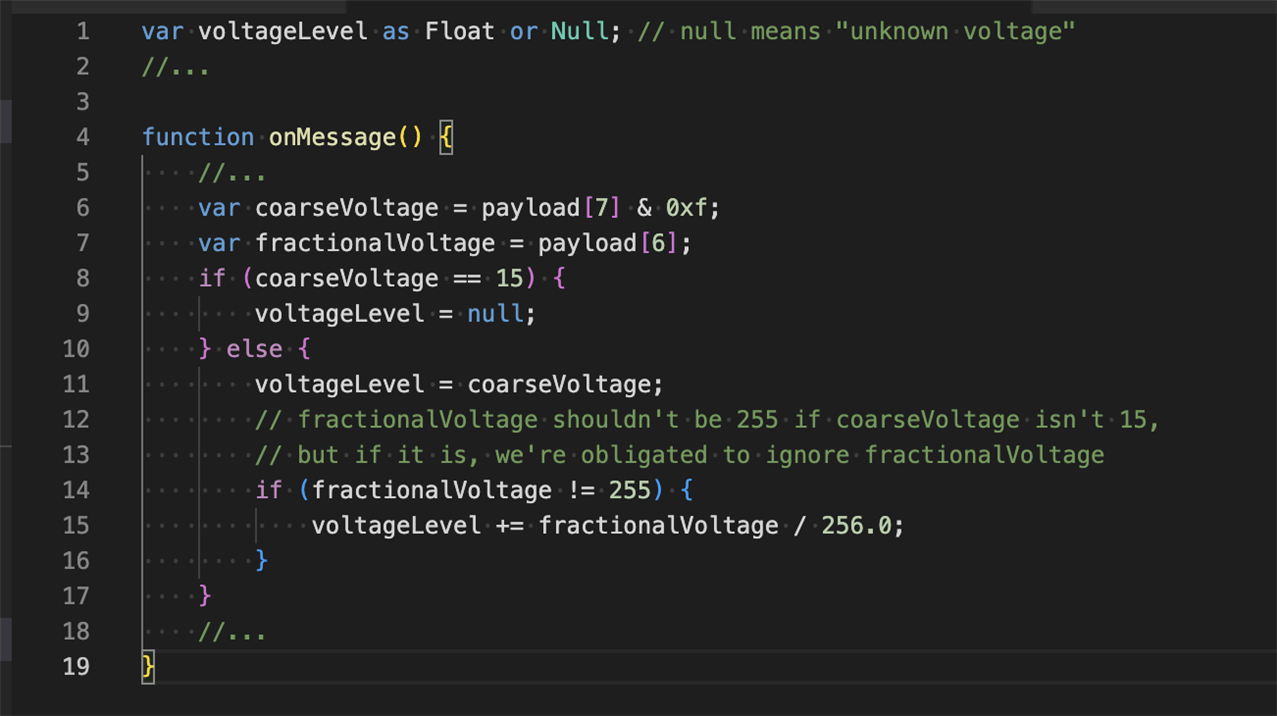Click the function keyword on line 4

(x=198, y=137)
